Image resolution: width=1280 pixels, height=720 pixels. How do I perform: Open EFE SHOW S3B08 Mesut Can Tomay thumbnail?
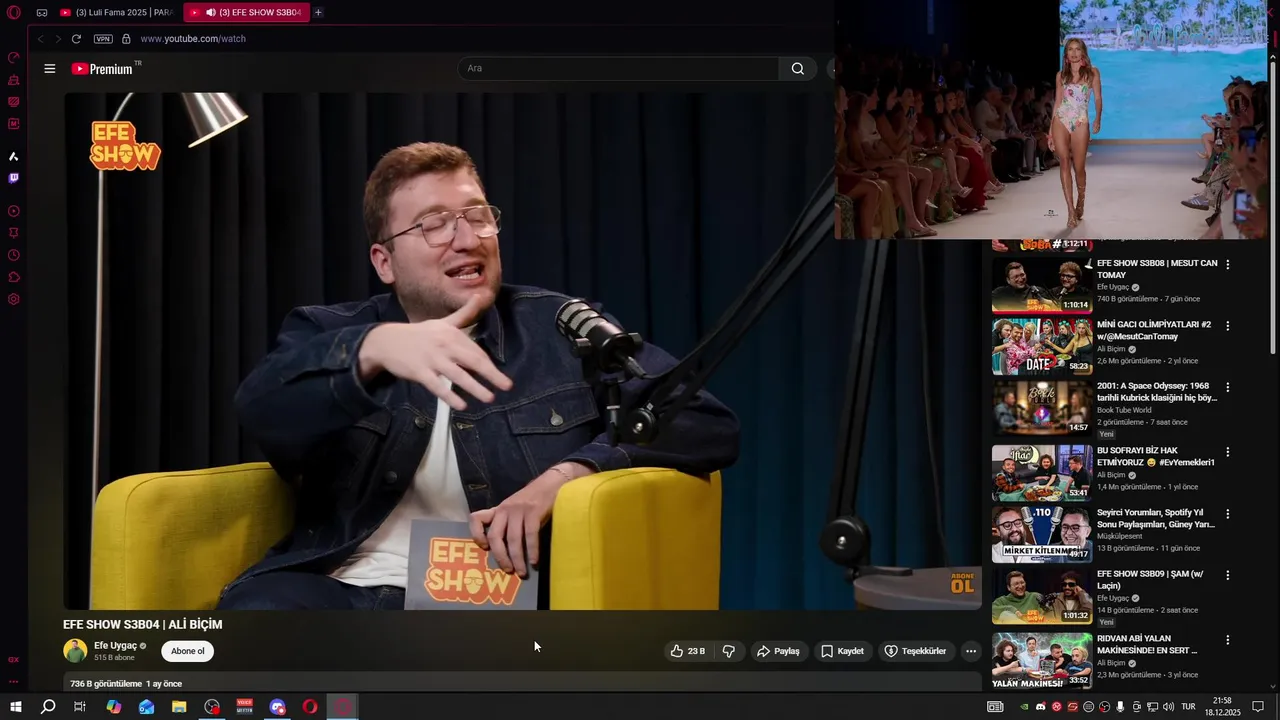coord(1042,286)
